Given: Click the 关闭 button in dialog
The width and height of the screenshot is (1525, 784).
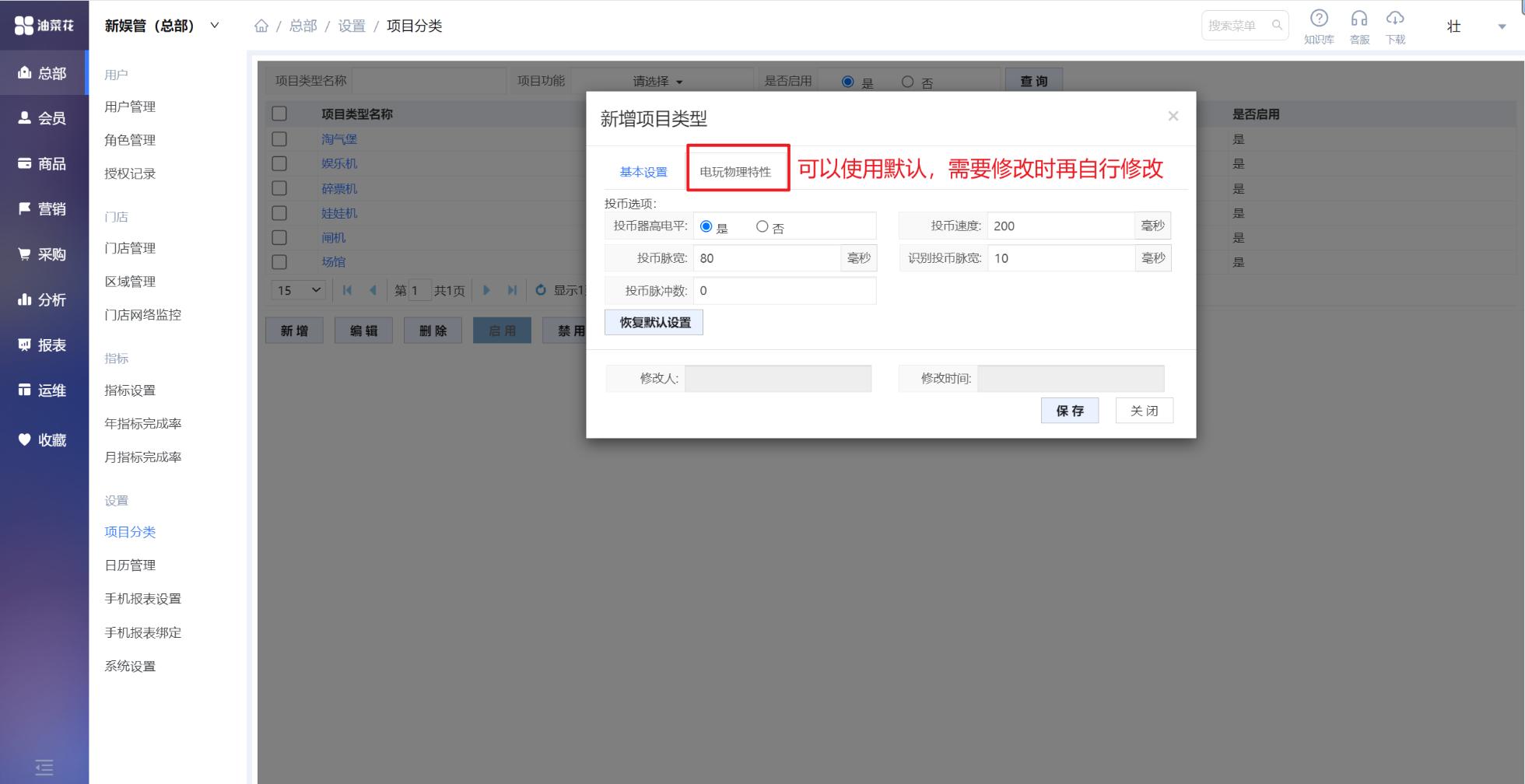Looking at the screenshot, I should point(1144,411).
